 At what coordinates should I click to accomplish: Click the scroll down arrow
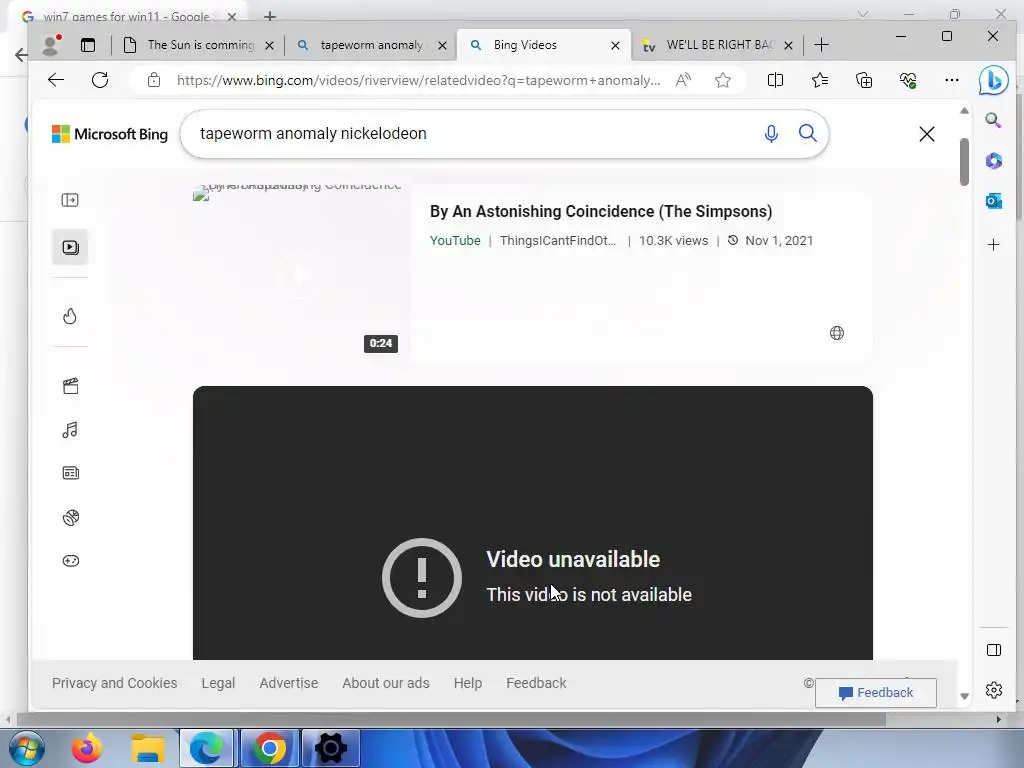click(964, 696)
